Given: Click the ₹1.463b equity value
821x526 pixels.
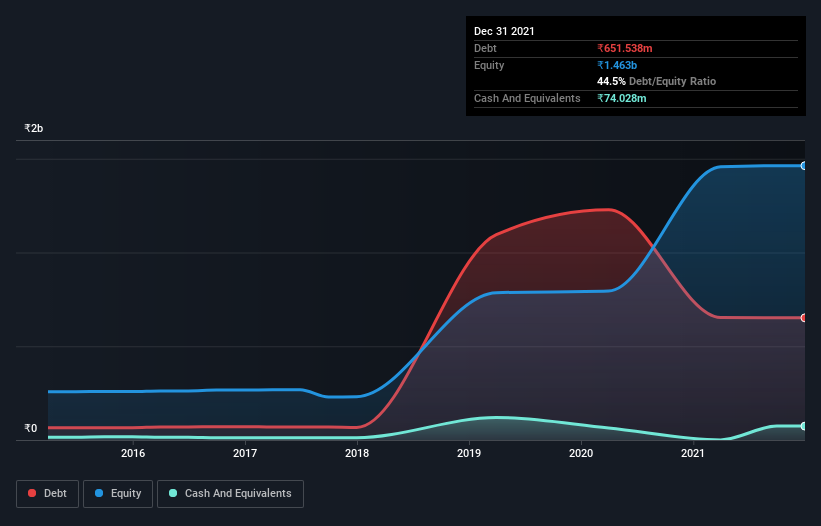Looking at the screenshot, I should pos(617,65).
